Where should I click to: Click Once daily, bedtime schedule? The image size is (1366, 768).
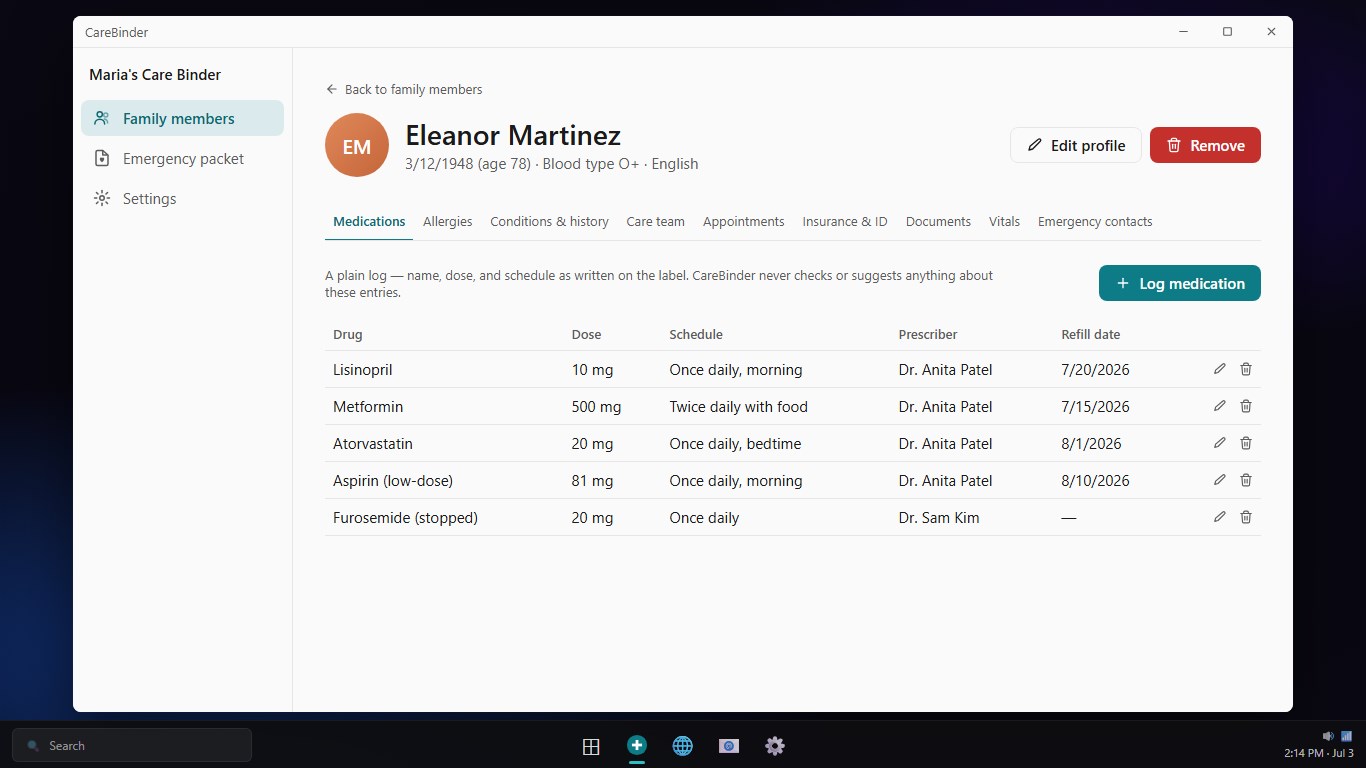[x=735, y=443]
